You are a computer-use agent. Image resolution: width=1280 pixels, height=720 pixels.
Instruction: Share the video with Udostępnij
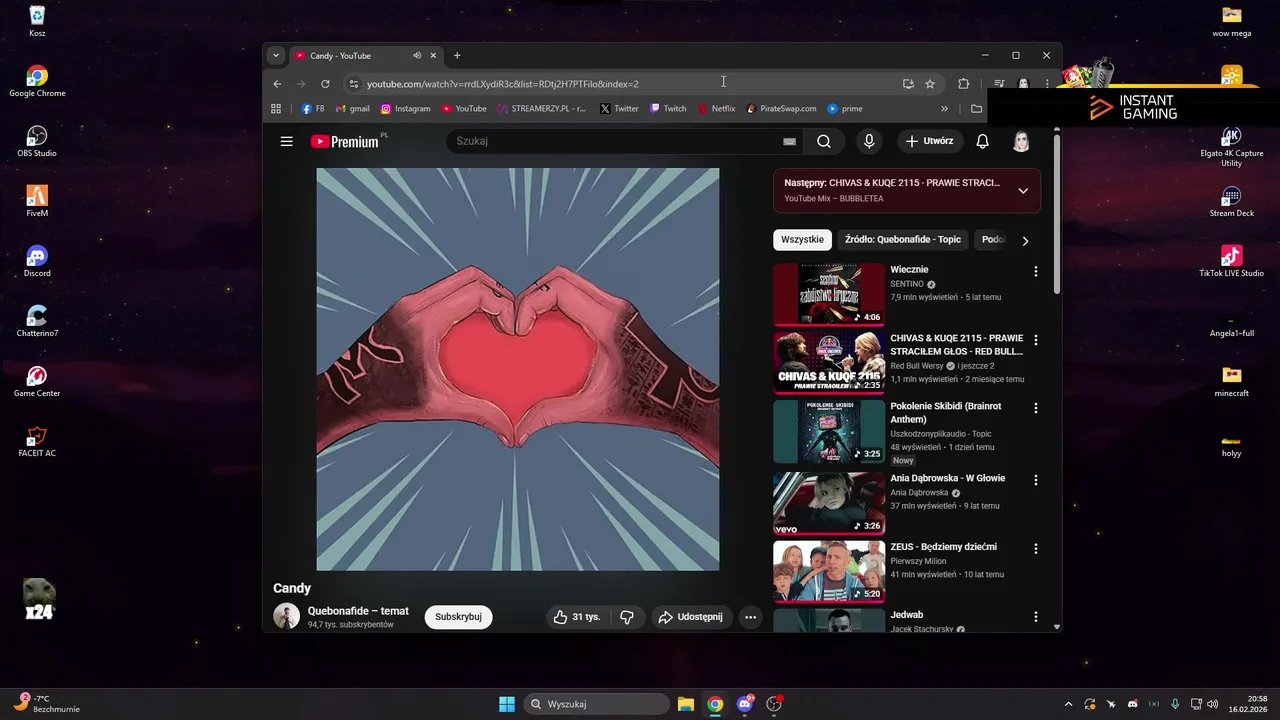(690, 617)
